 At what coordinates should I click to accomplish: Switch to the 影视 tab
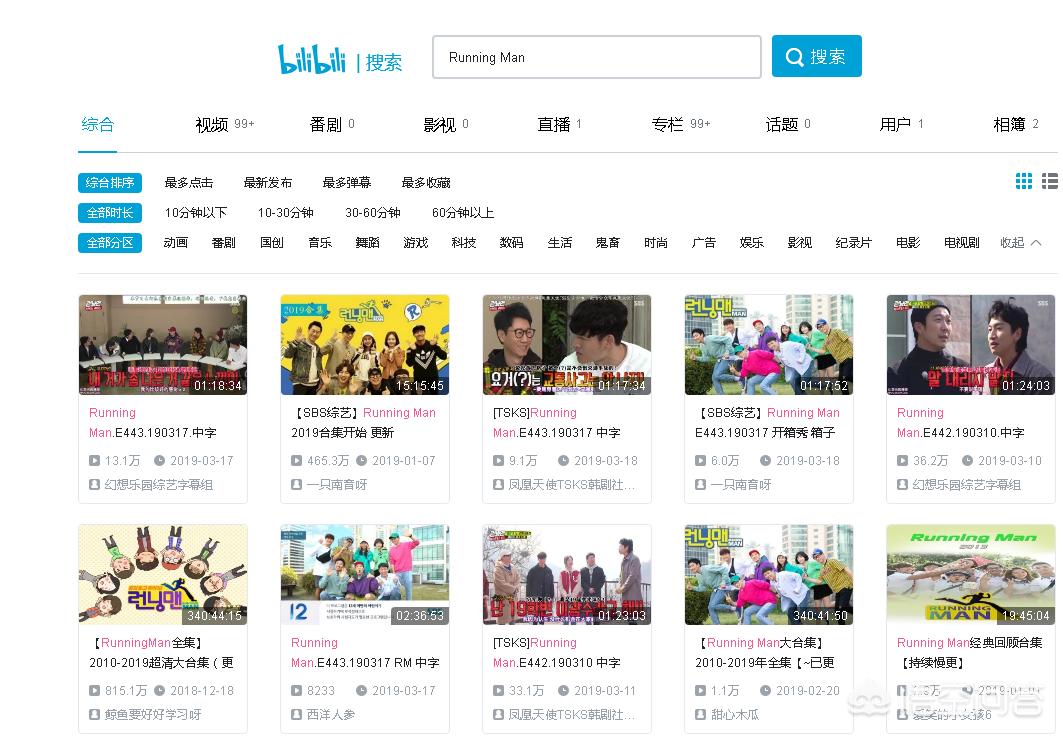point(445,125)
